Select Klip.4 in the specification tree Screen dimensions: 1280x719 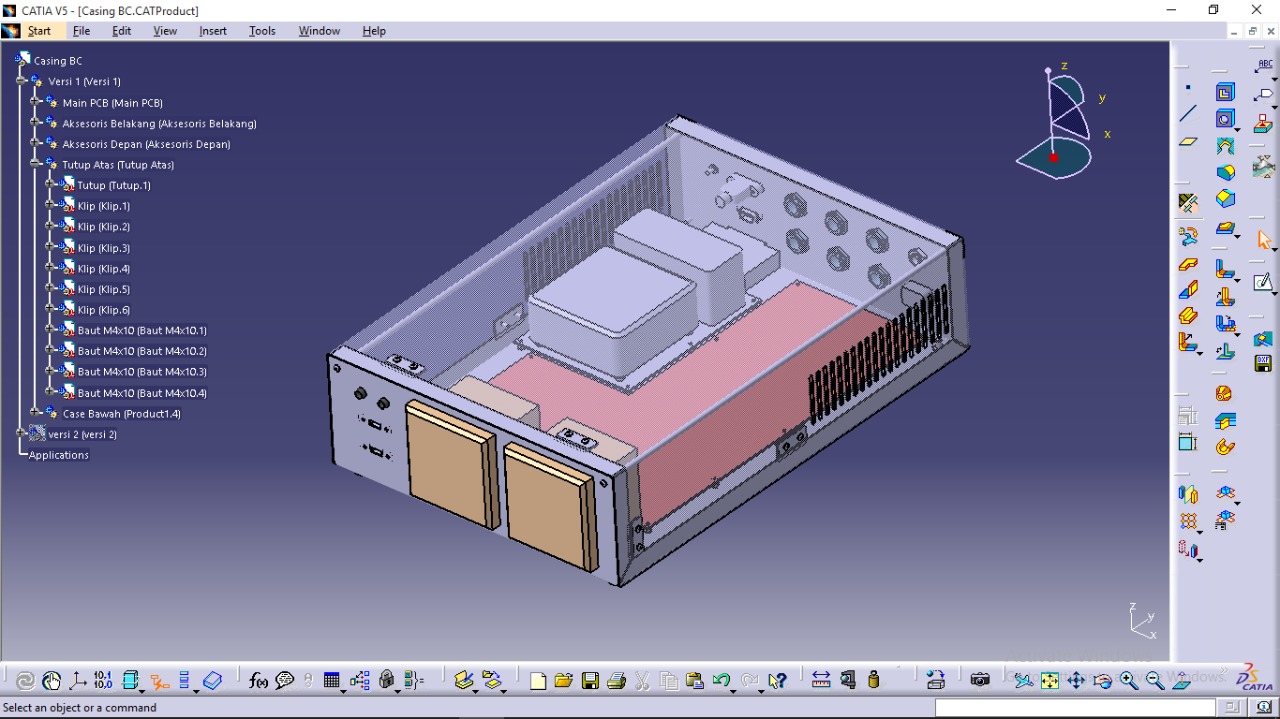pos(103,269)
